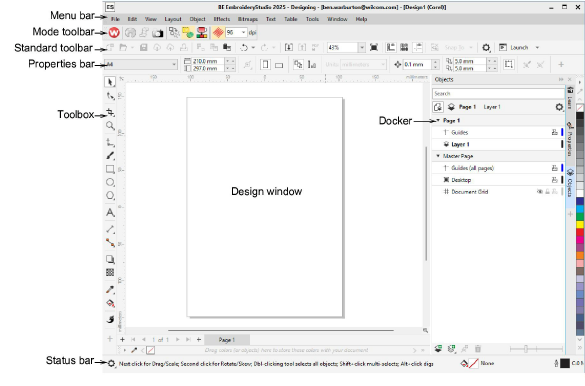Click the Undo arrow button
This screenshot has height=386, width=585.
point(244,48)
